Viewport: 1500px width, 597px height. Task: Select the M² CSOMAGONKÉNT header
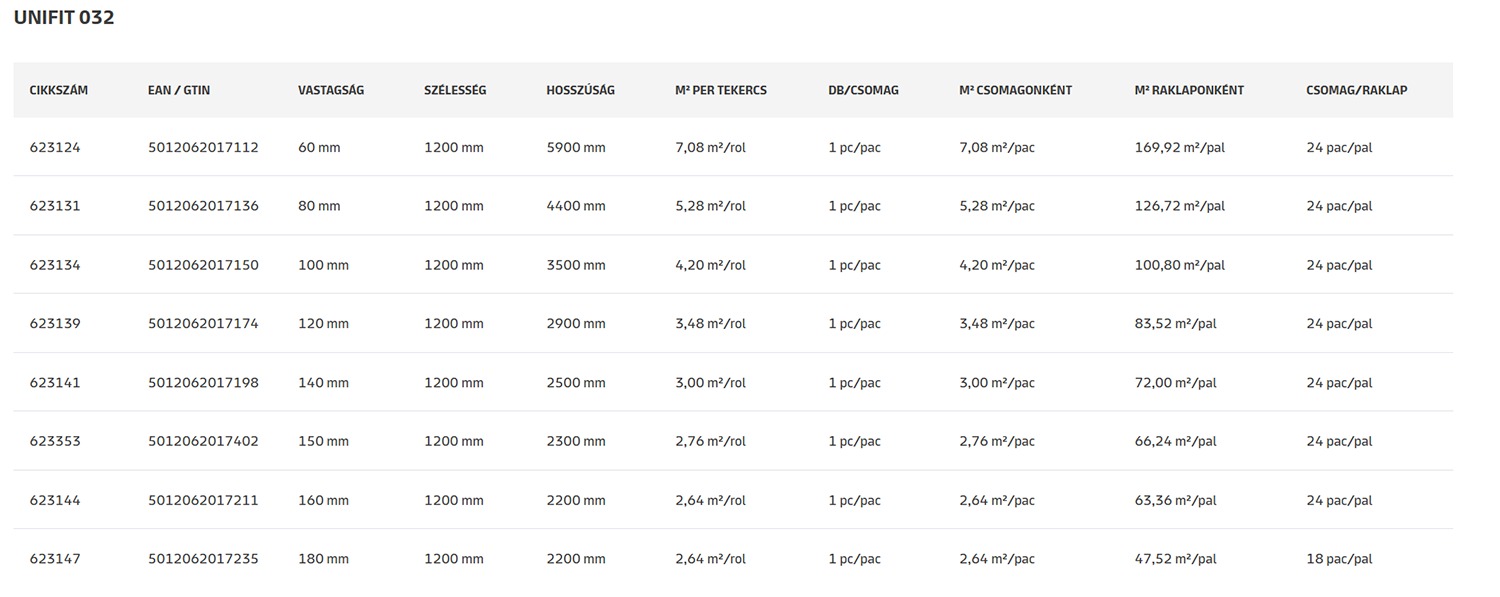coord(1015,90)
